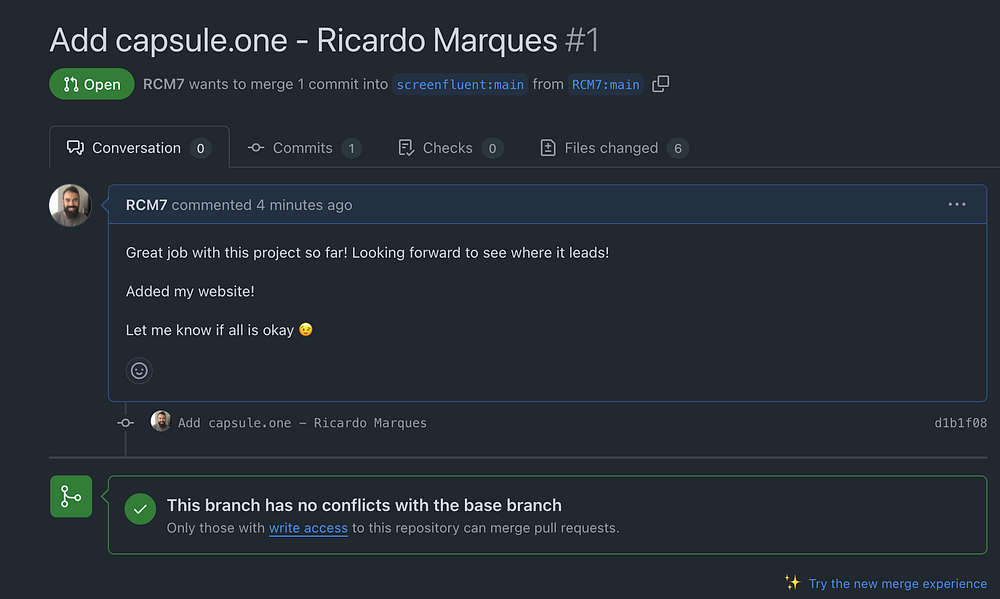Switch to the Conversation tab
The width and height of the screenshot is (1000, 599).
tap(138, 148)
